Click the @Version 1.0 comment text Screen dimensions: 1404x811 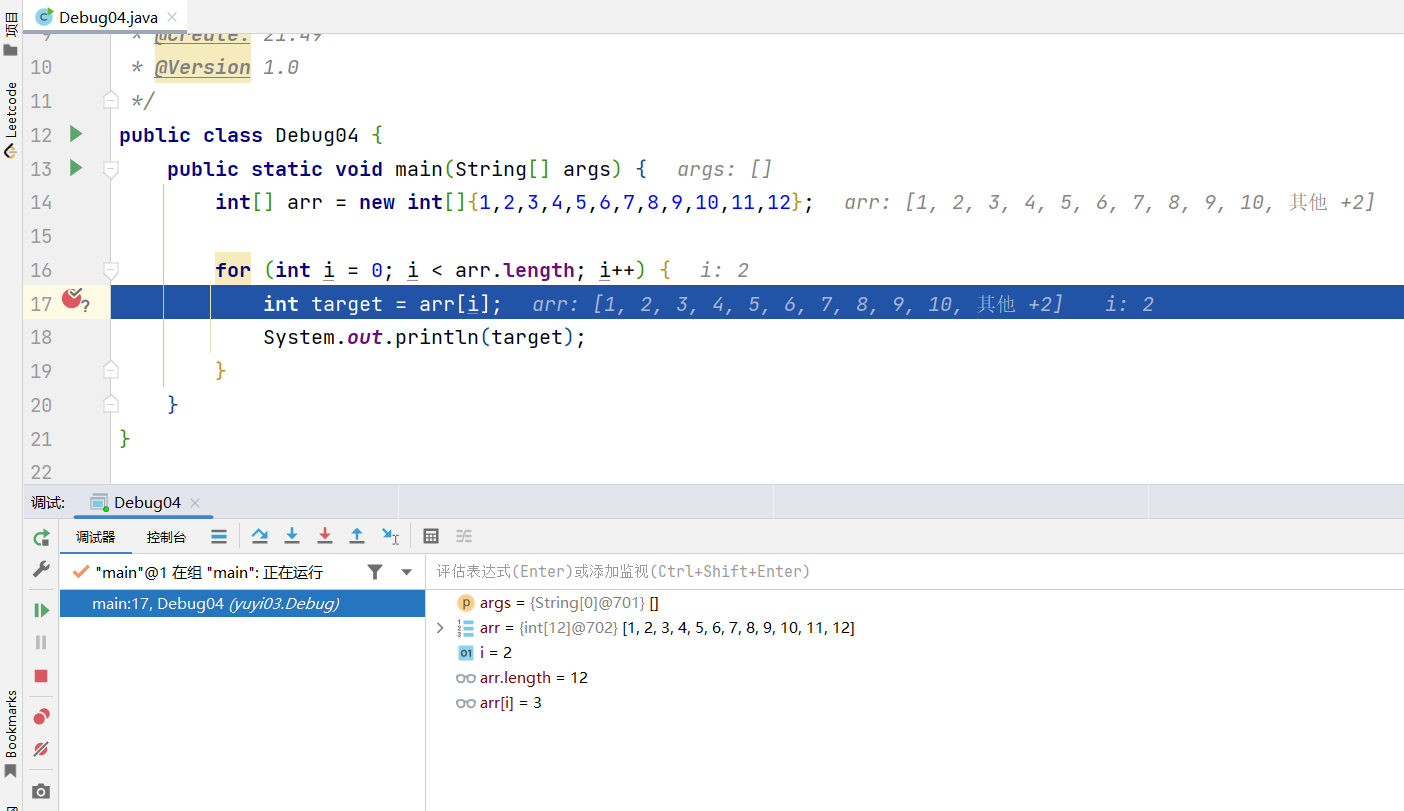pos(226,67)
